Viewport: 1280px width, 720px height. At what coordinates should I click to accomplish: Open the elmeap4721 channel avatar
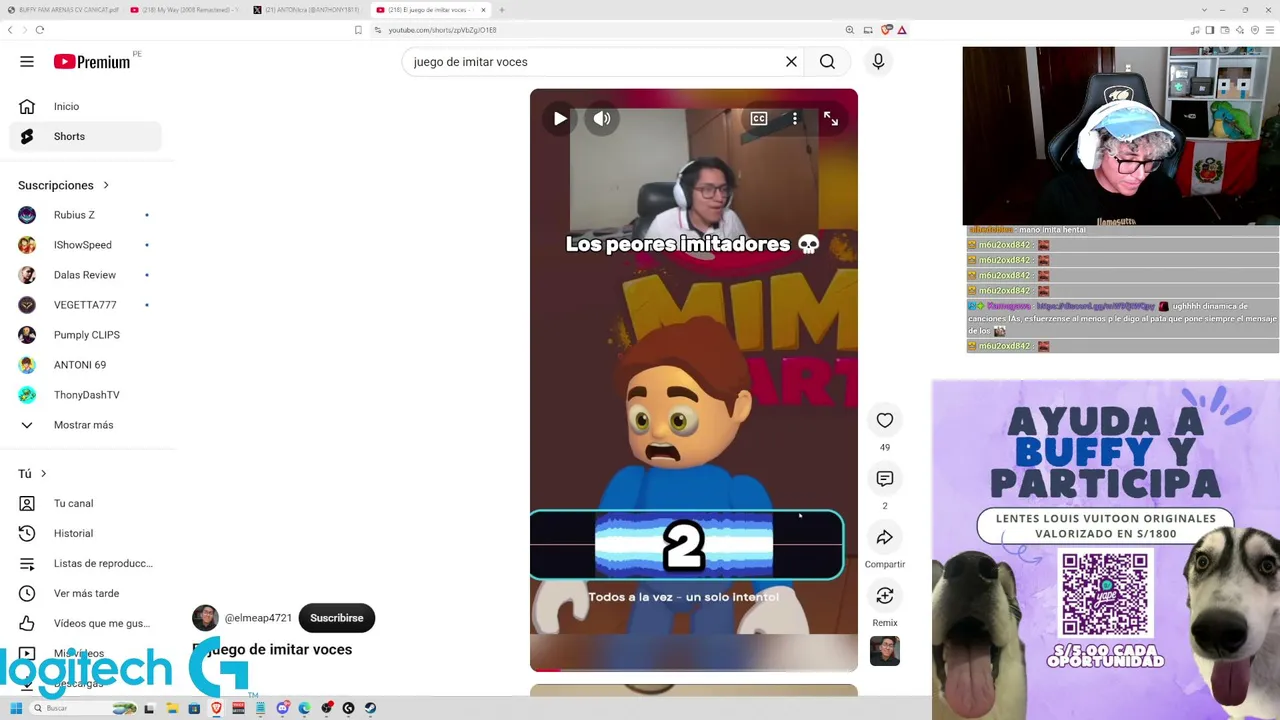pyautogui.click(x=205, y=618)
